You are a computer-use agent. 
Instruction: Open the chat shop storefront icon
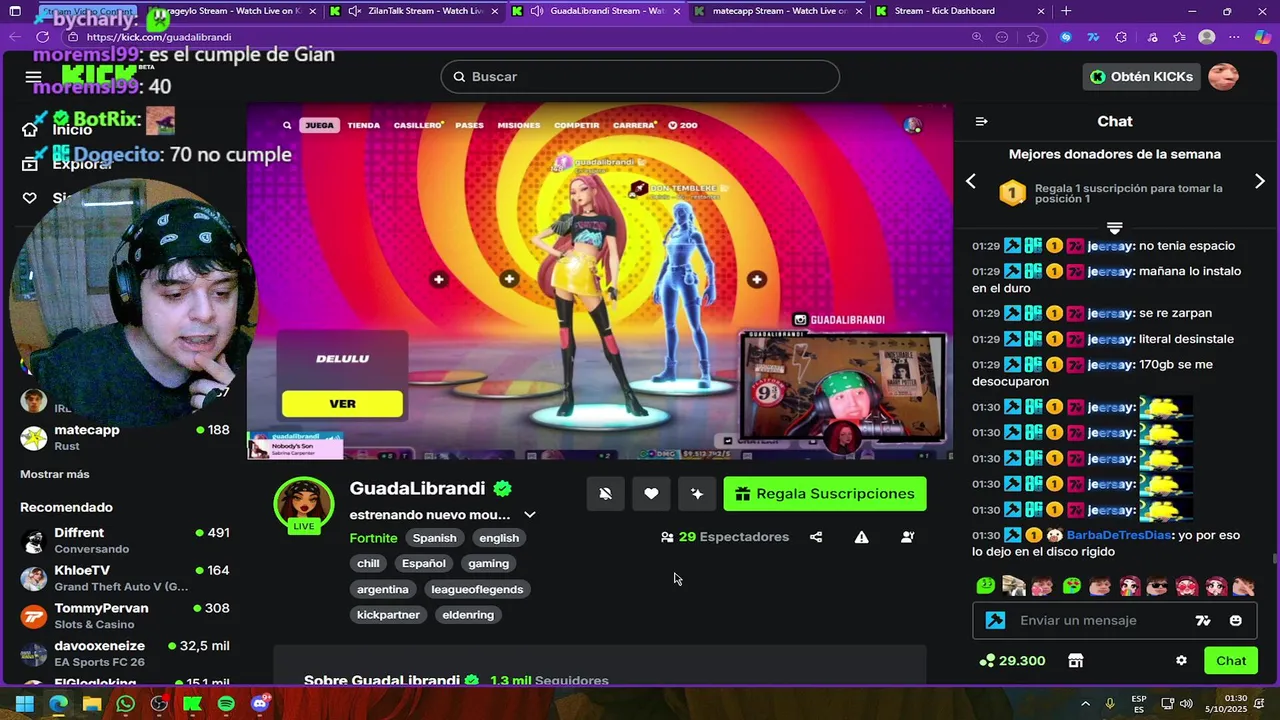tap(1075, 661)
